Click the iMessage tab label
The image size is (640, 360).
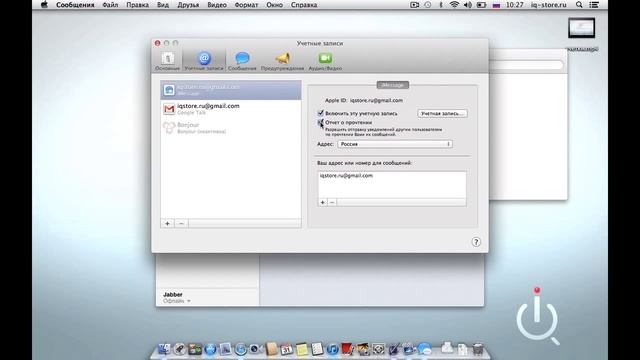tap(393, 85)
